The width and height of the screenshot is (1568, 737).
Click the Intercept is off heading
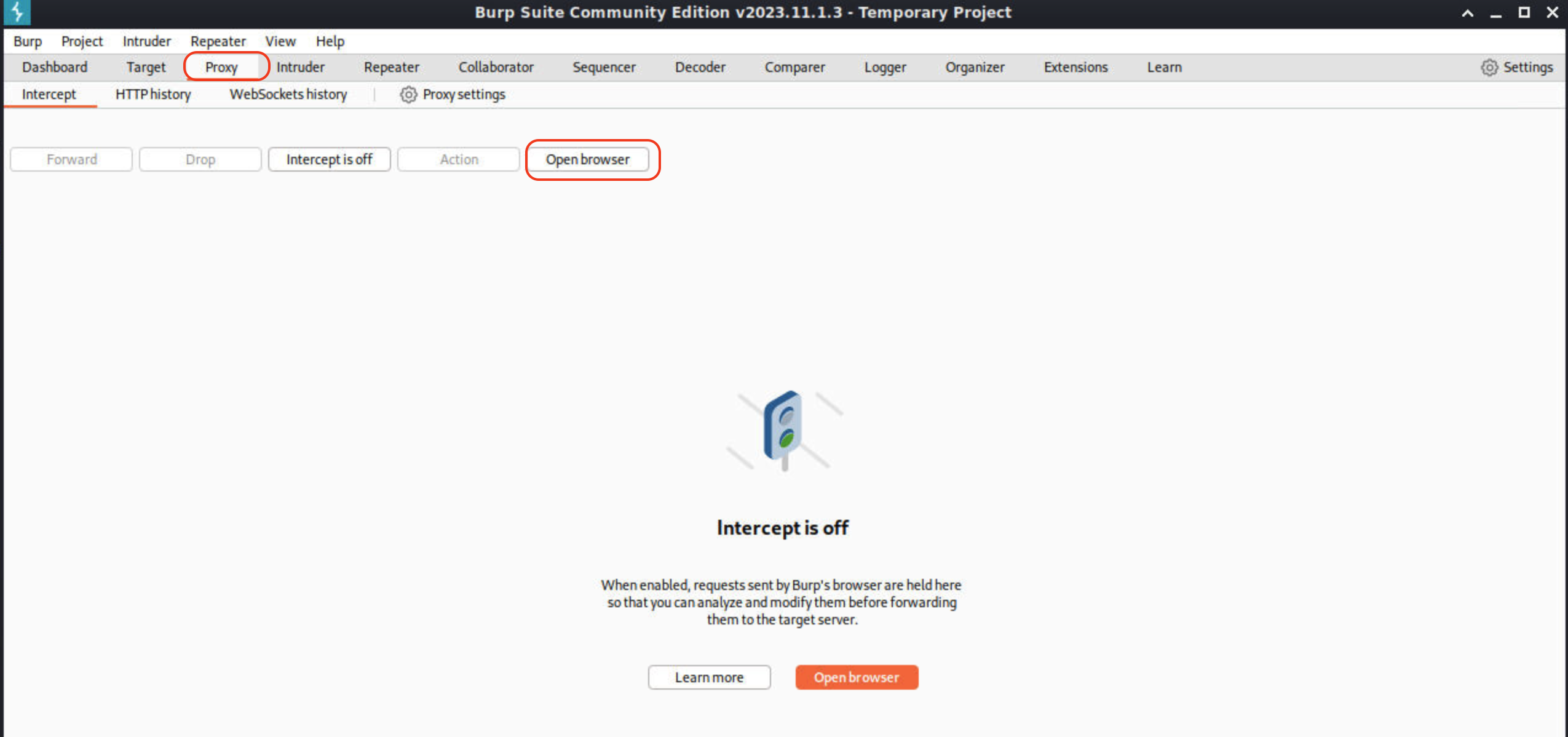(x=783, y=528)
